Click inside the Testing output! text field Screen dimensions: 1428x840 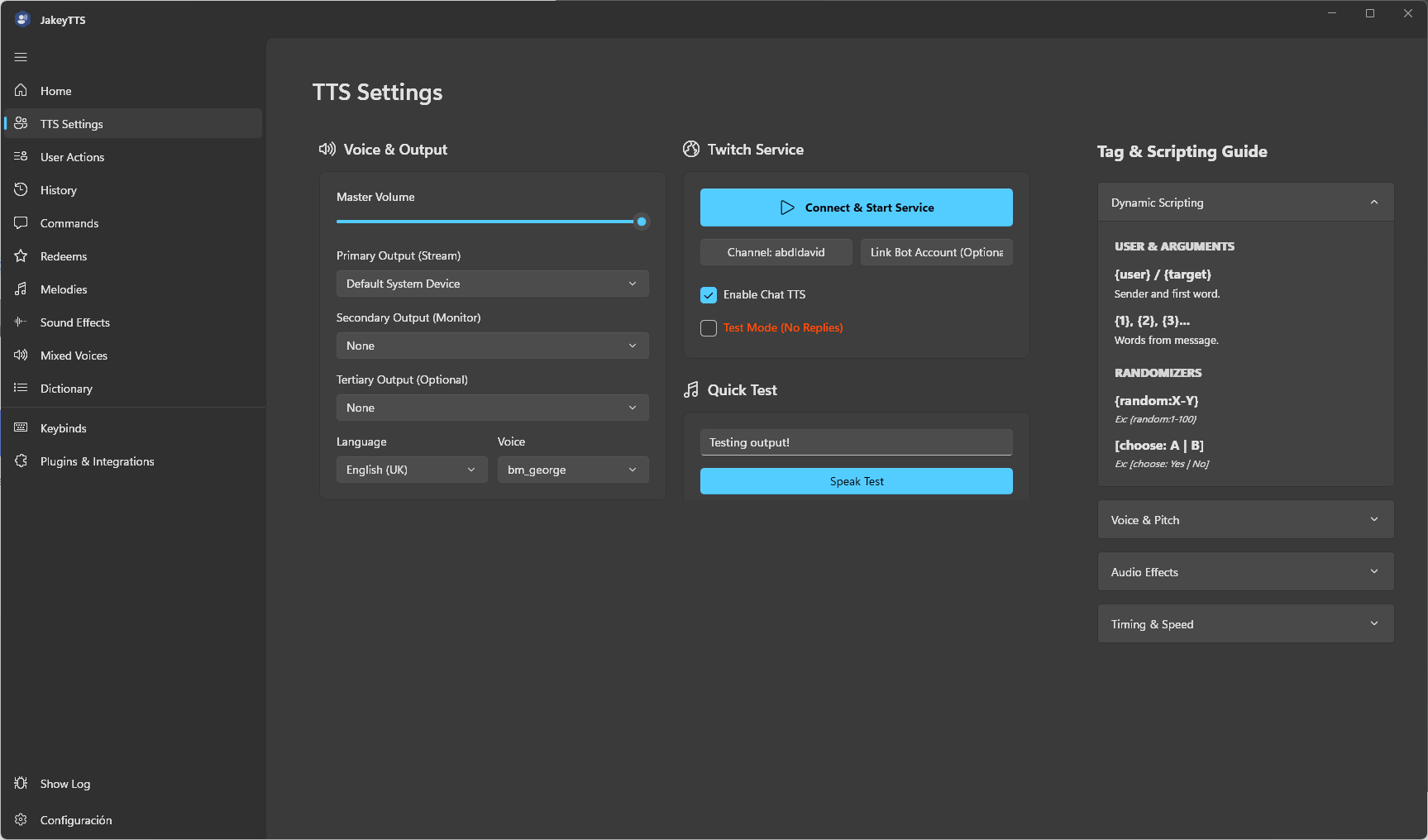pyautogui.click(x=856, y=442)
